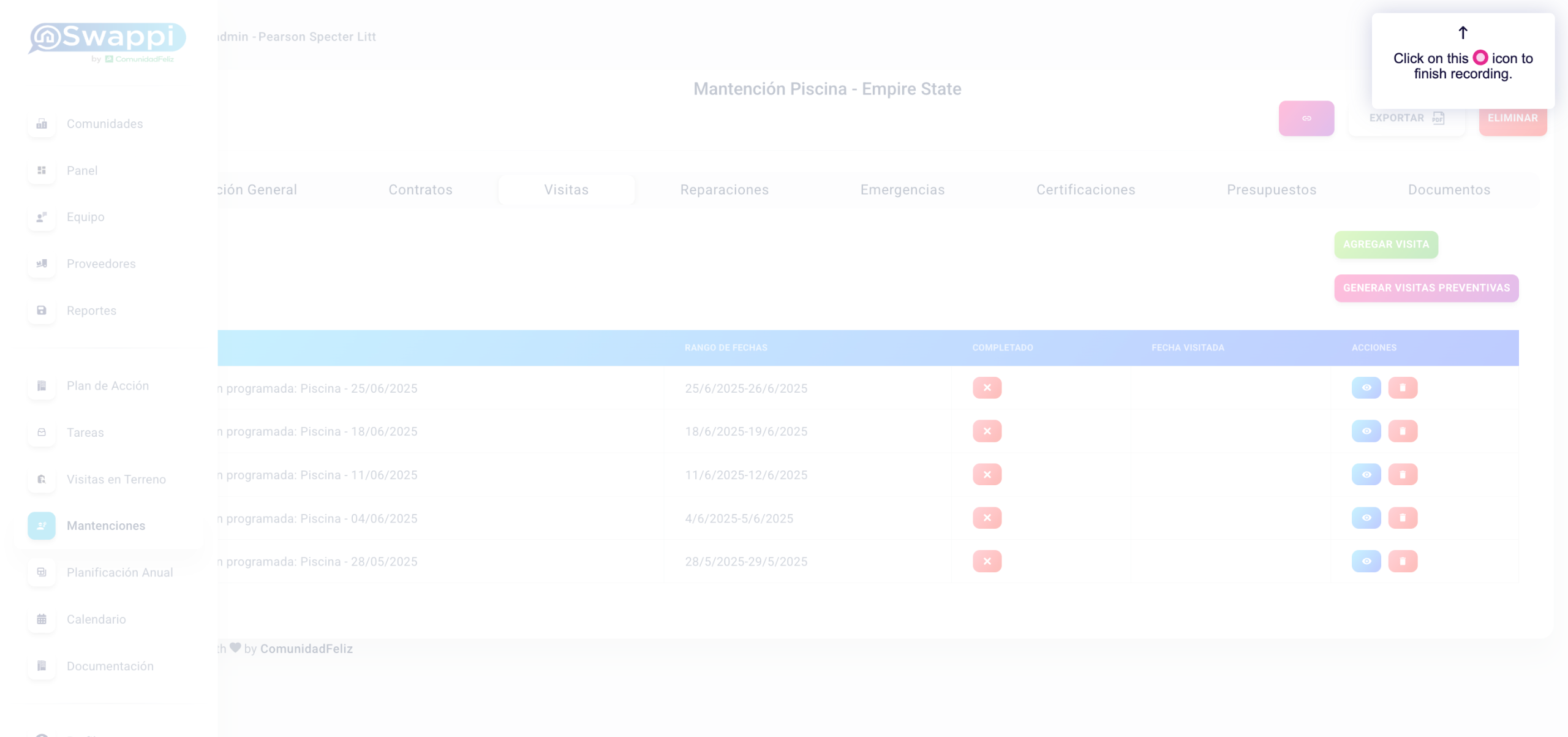The image size is (1568, 737).
Task: Click Generar Visitas Preventivas button
Action: click(x=1426, y=288)
